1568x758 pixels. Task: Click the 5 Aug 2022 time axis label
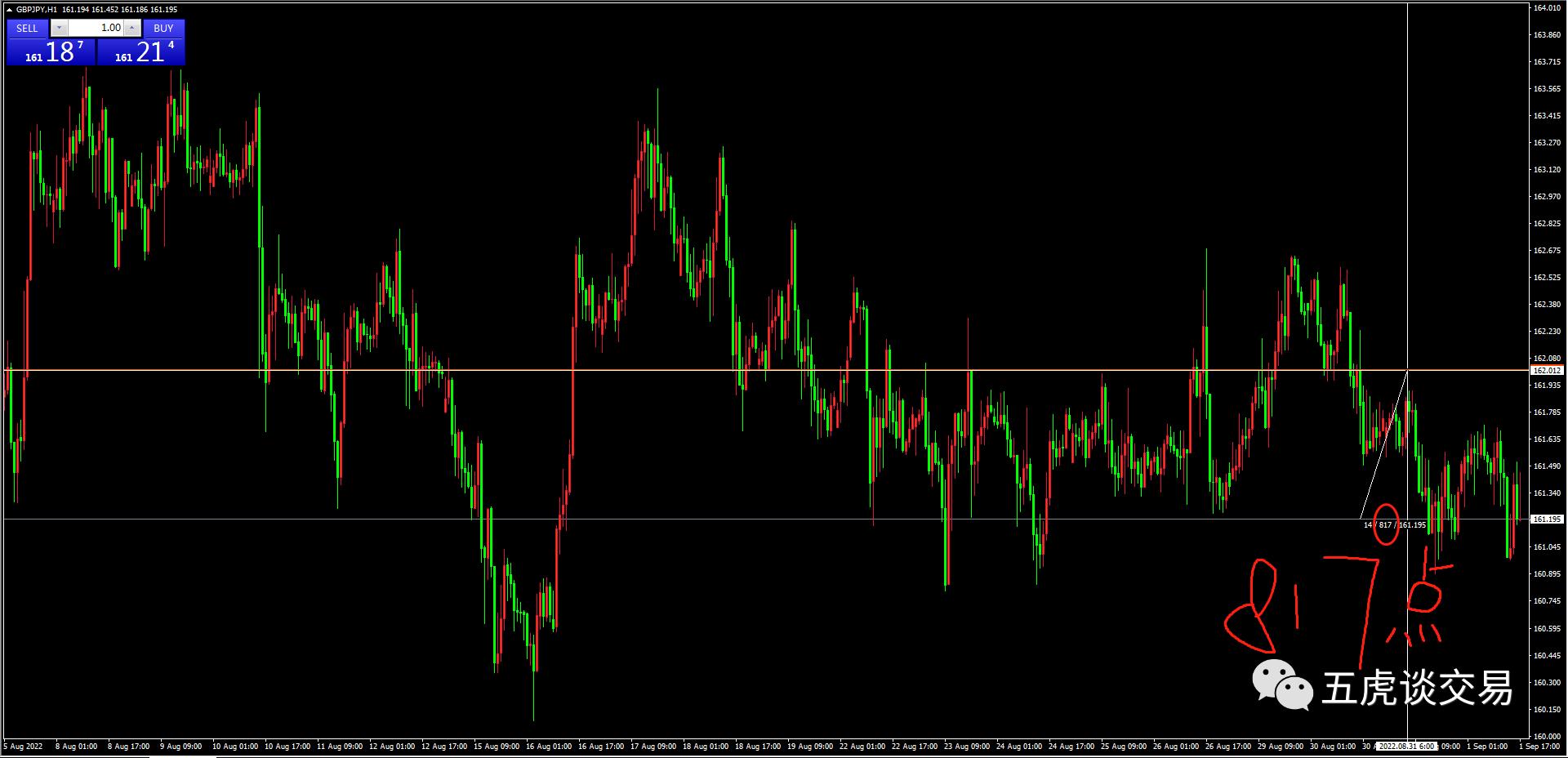(23, 747)
